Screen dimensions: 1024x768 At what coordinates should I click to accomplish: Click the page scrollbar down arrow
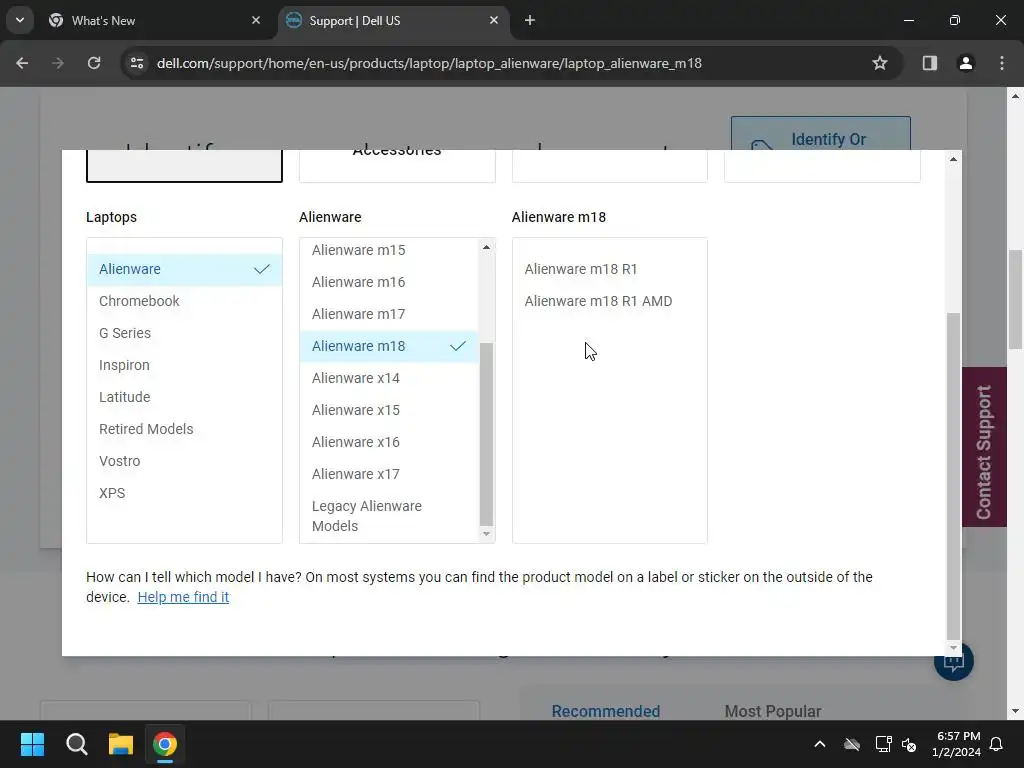coord(1015,712)
